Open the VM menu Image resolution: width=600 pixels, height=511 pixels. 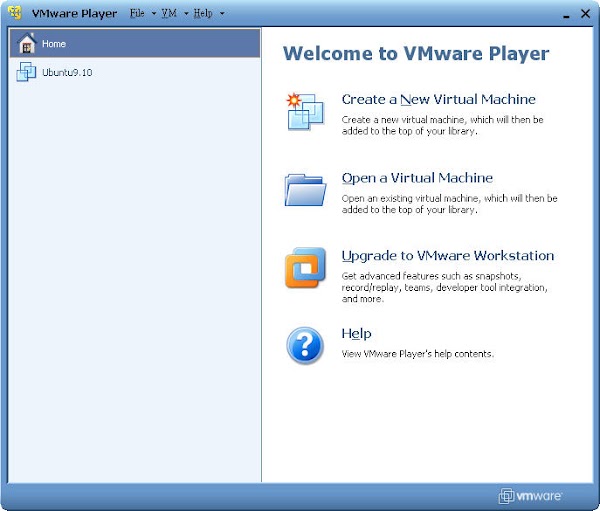169,13
